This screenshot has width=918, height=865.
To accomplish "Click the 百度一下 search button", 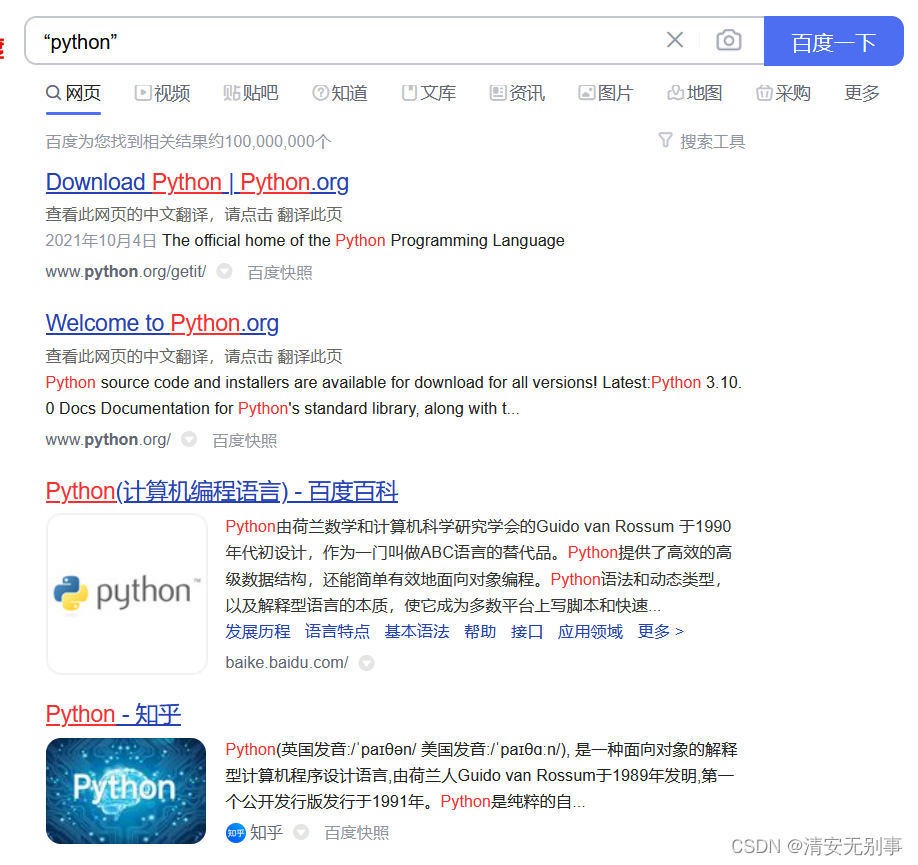I will pos(833,41).
